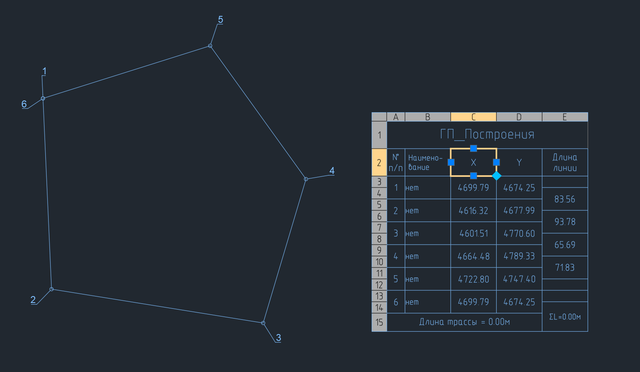This screenshot has width=640, height=372.
Task: Click X value 4699.79 in point 1 row
Action: (473, 188)
